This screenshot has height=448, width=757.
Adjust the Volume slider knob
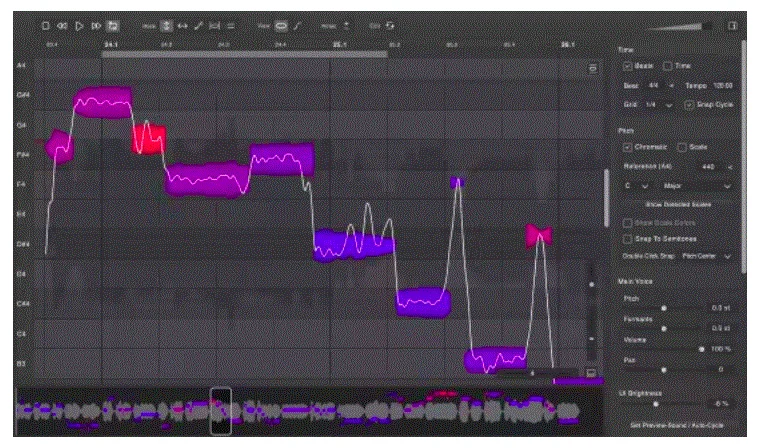click(701, 349)
